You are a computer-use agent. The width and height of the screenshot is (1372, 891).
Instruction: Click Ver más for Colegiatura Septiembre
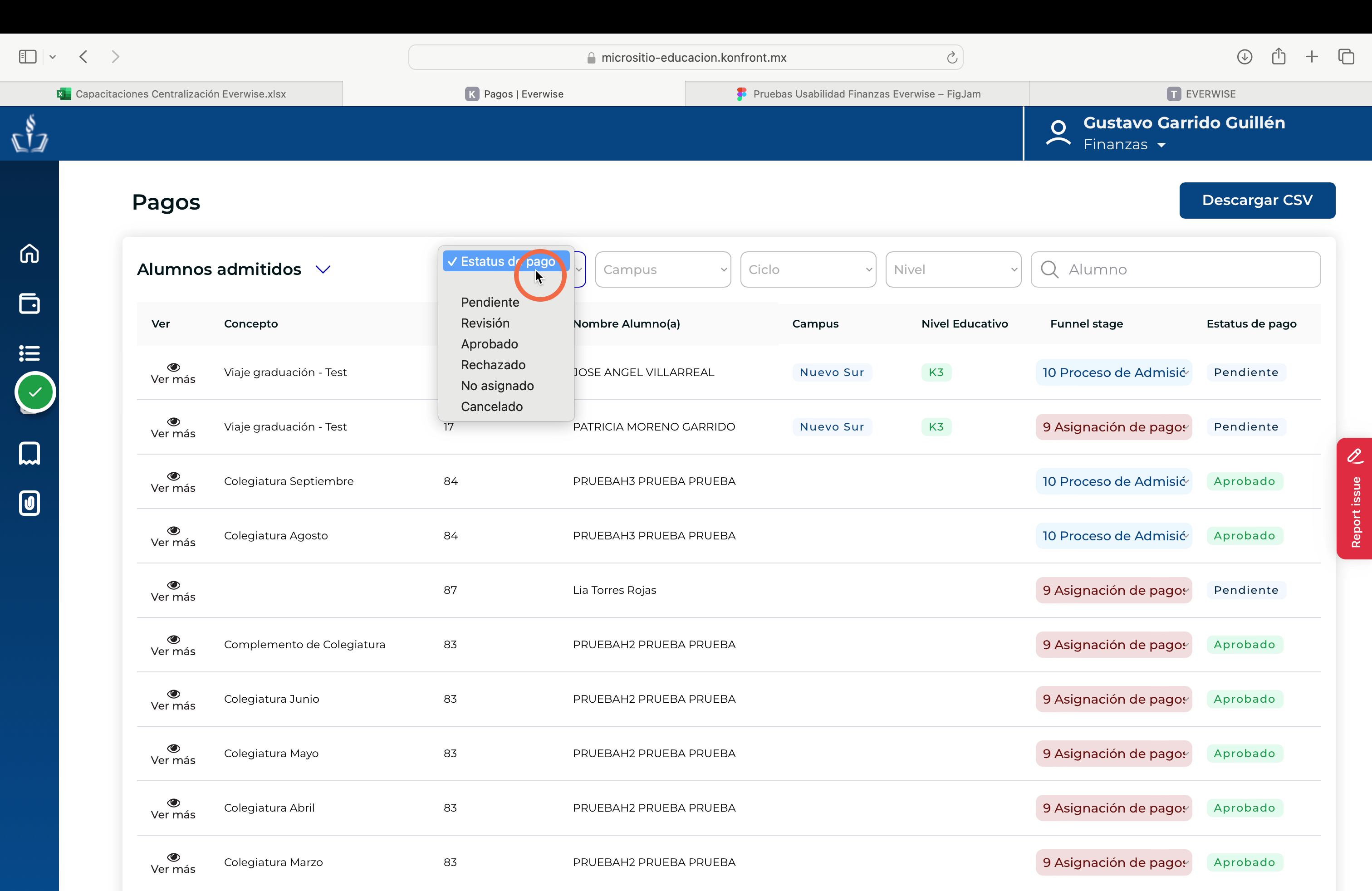pyautogui.click(x=173, y=482)
